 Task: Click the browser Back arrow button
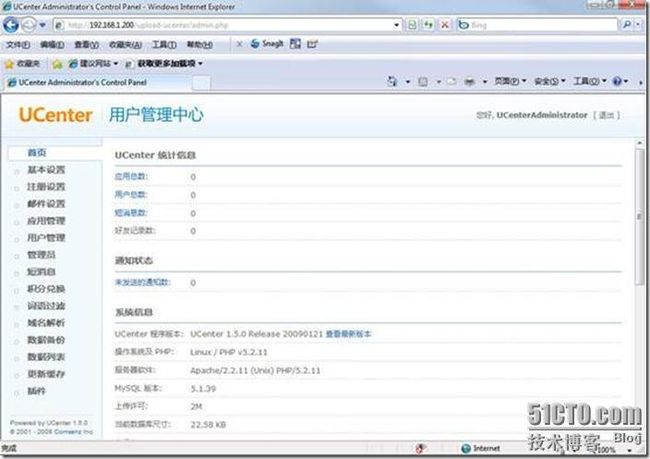(11, 25)
